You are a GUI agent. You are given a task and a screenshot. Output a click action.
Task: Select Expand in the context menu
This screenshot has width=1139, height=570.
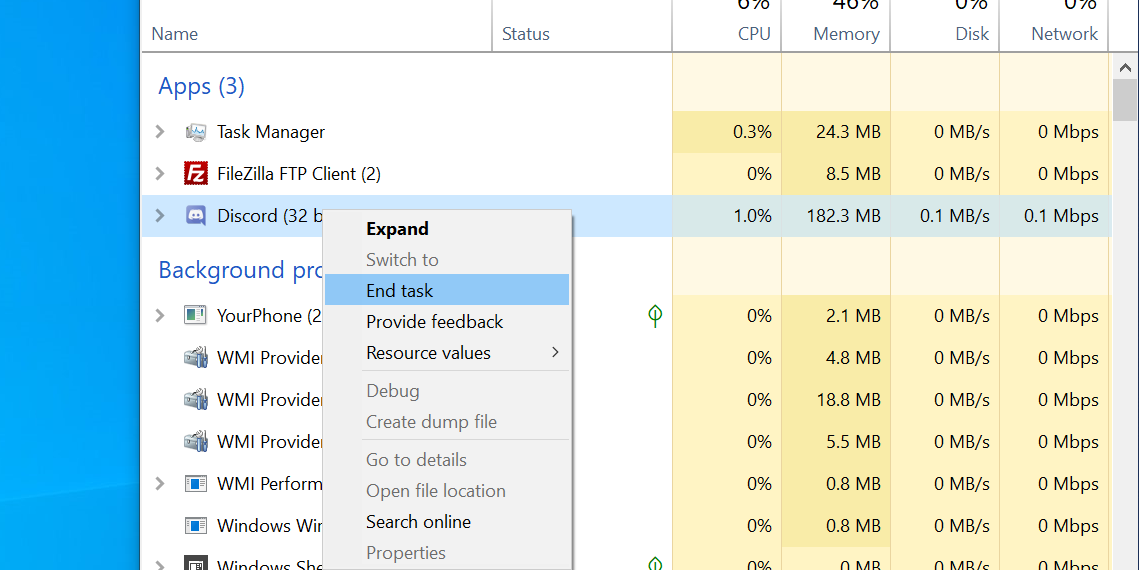[x=397, y=229]
